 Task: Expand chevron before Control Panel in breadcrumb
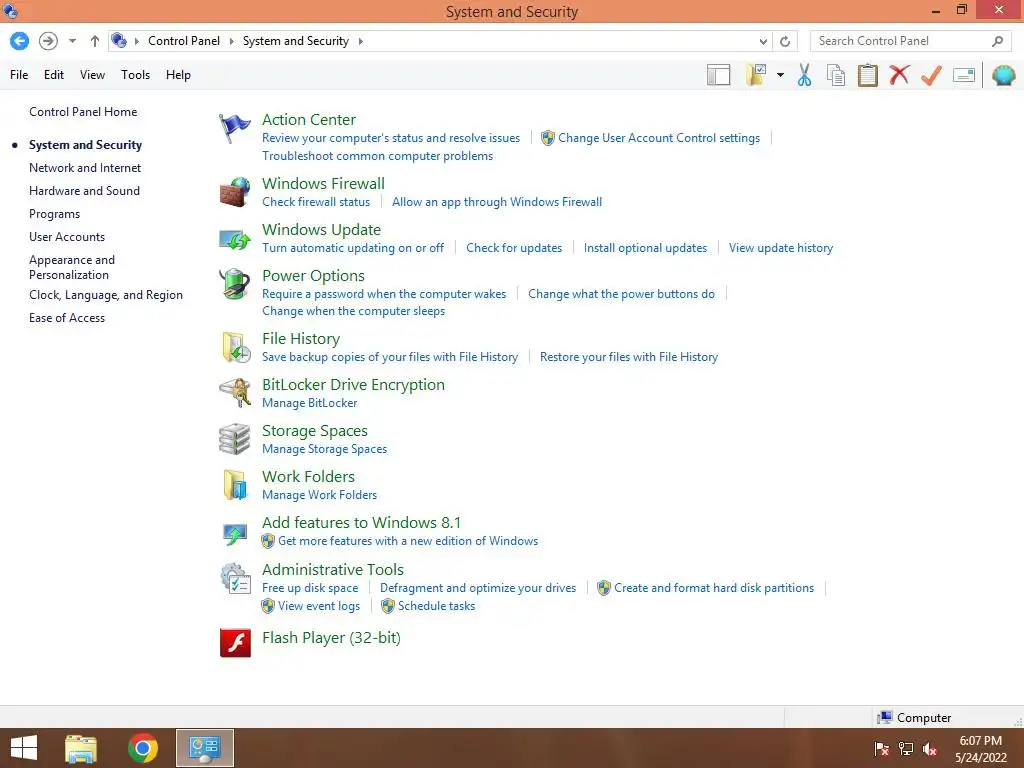(x=136, y=41)
